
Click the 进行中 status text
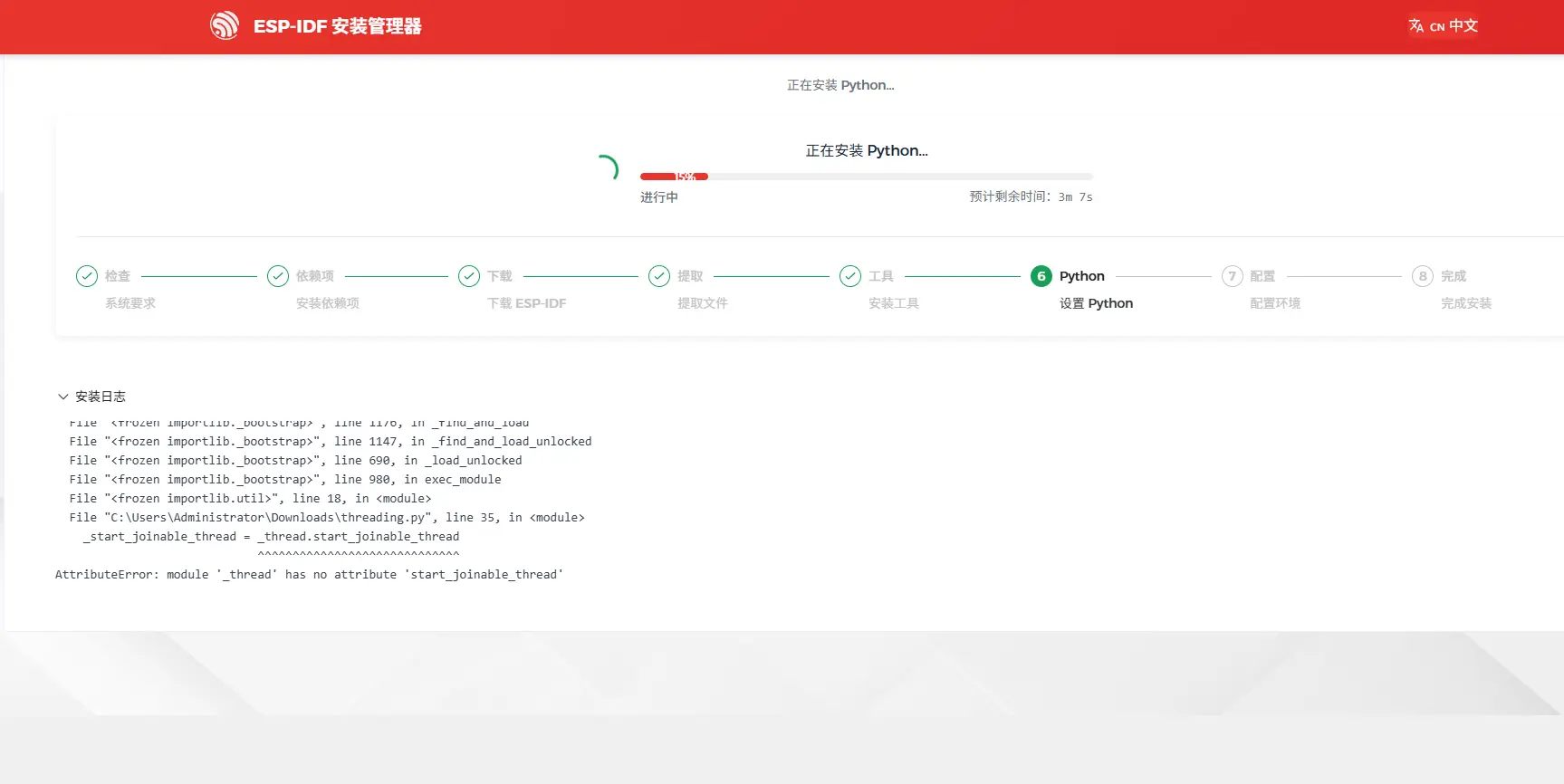[x=659, y=197]
